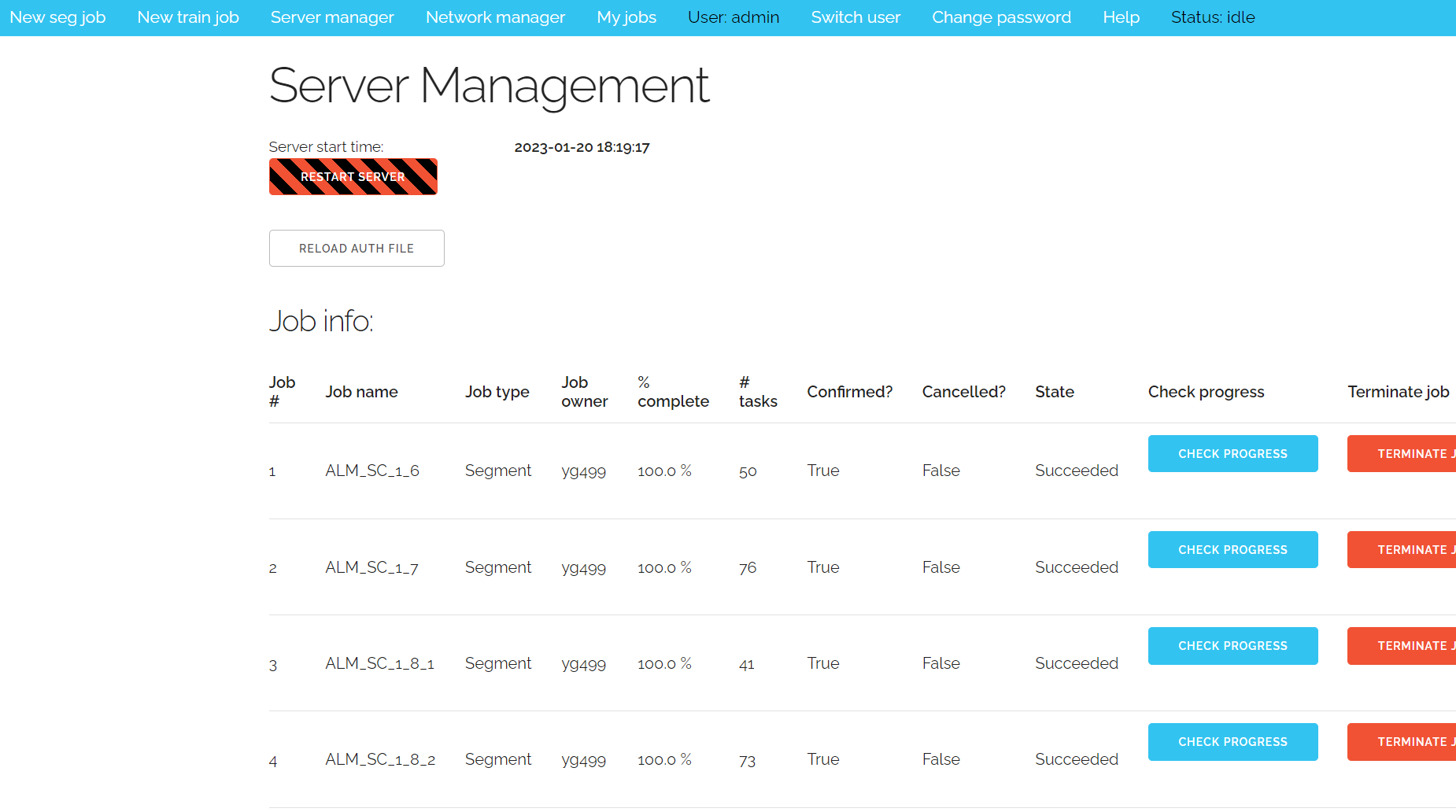The height and width of the screenshot is (812, 1456).
Task: Click the Cancelled? column header
Action: point(963,392)
